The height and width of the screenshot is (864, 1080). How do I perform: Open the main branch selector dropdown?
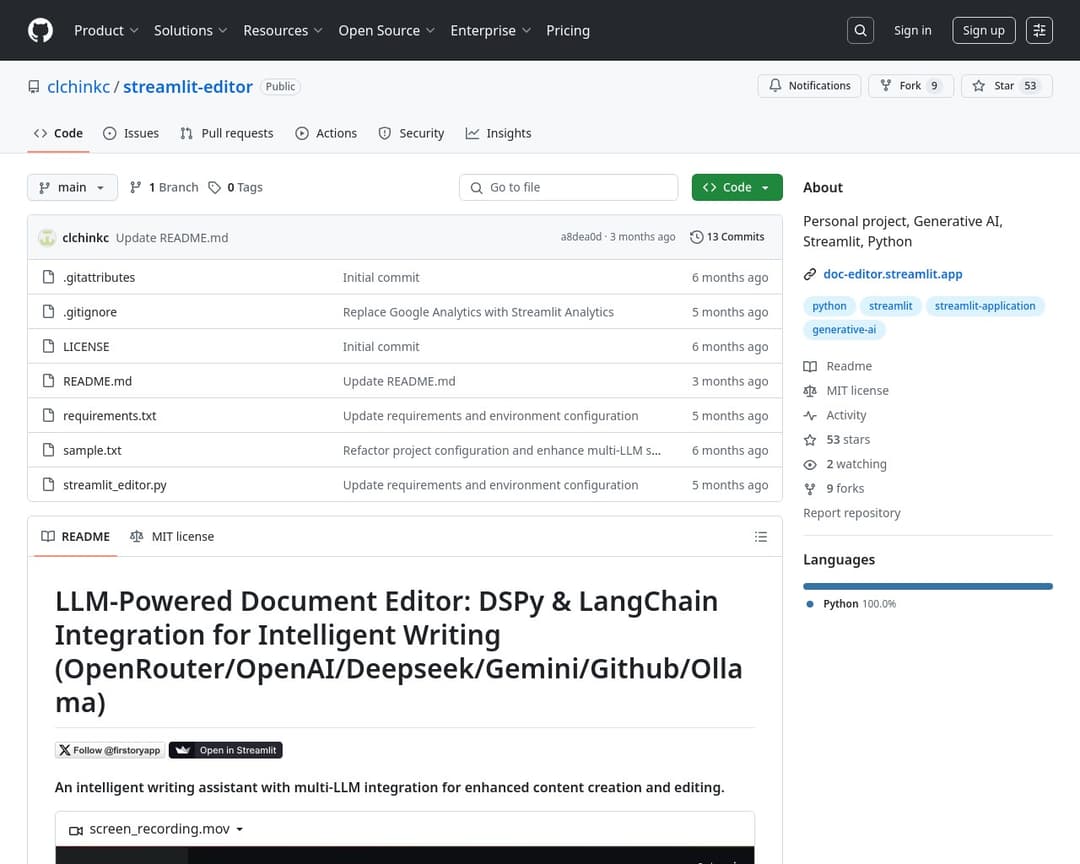[72, 187]
